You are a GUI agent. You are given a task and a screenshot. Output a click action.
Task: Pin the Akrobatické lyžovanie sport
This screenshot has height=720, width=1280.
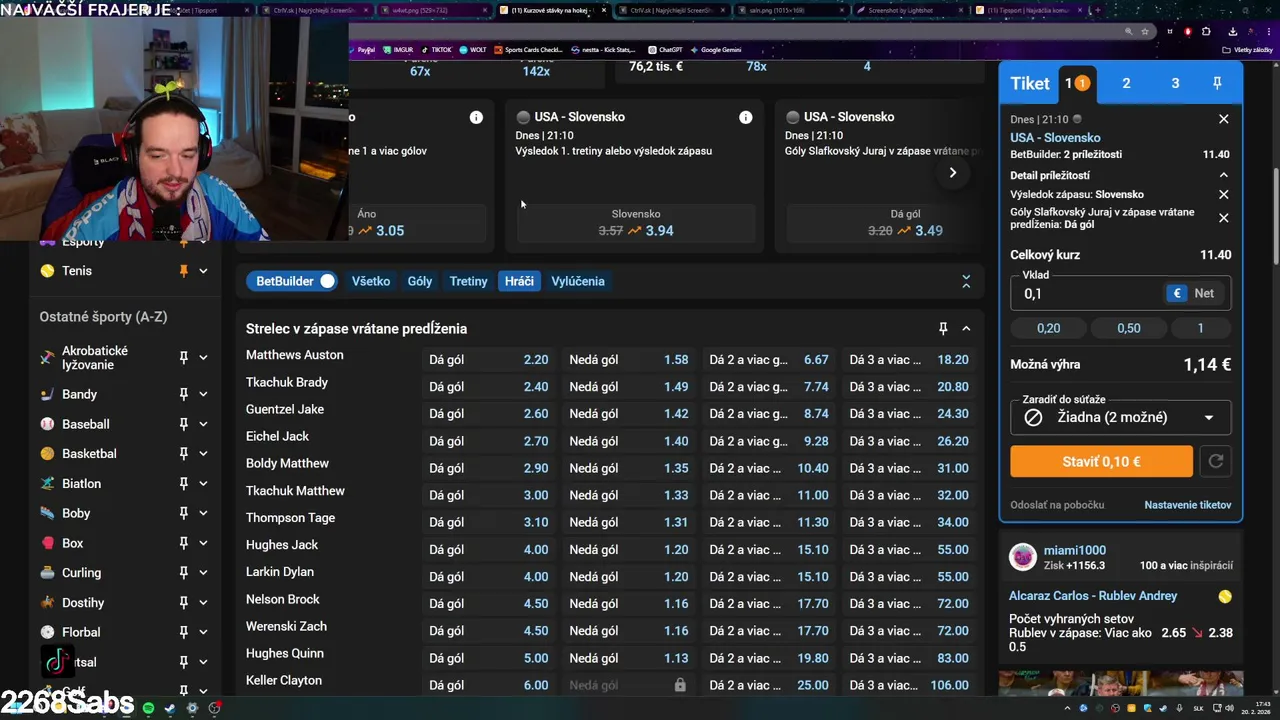(x=183, y=358)
